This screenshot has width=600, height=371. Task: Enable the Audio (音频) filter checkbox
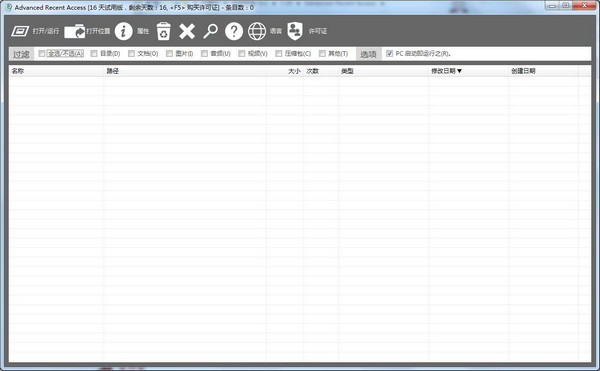click(204, 54)
